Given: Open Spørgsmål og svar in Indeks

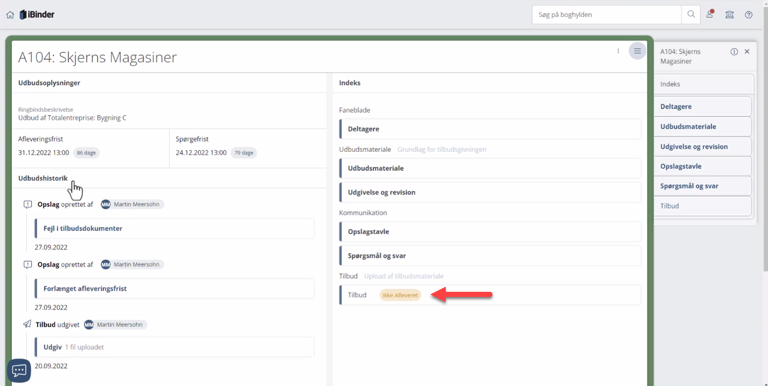Looking at the screenshot, I should (490, 256).
